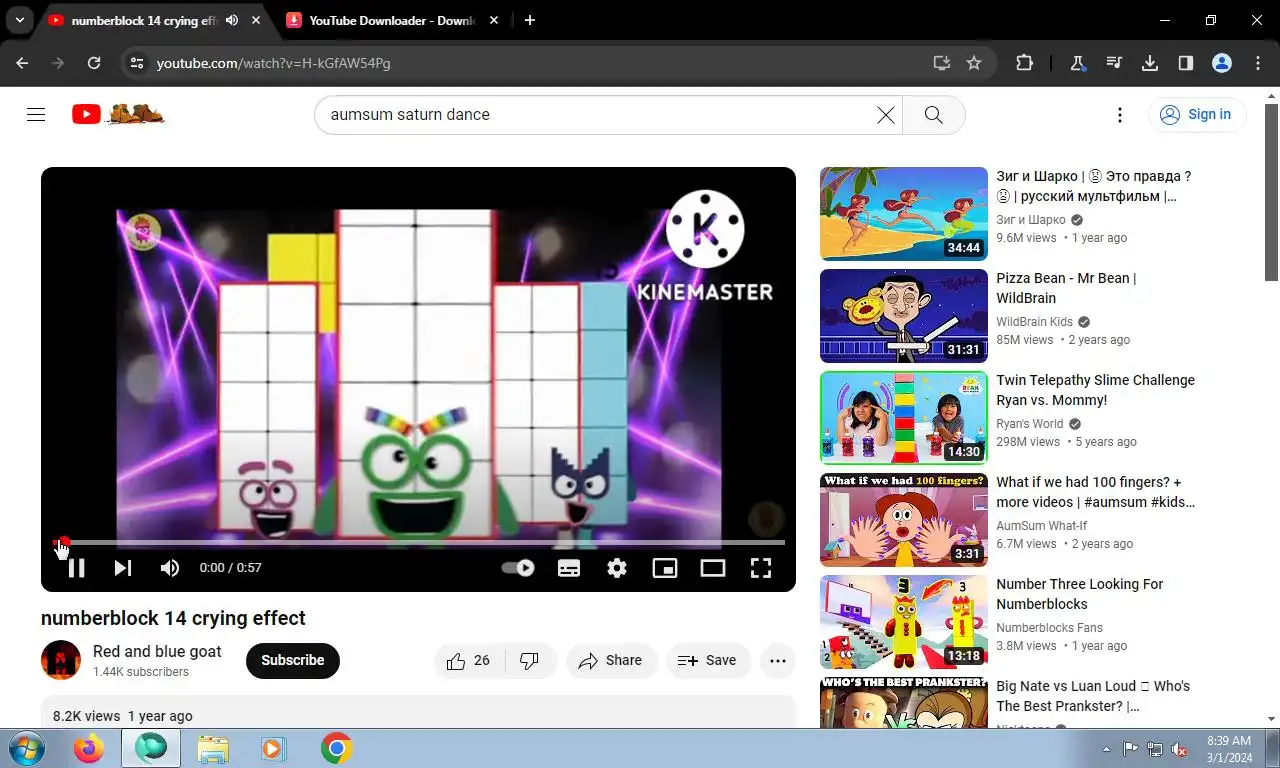Close the numberblock 14 crying tab
1280x768 pixels.
coord(258,20)
